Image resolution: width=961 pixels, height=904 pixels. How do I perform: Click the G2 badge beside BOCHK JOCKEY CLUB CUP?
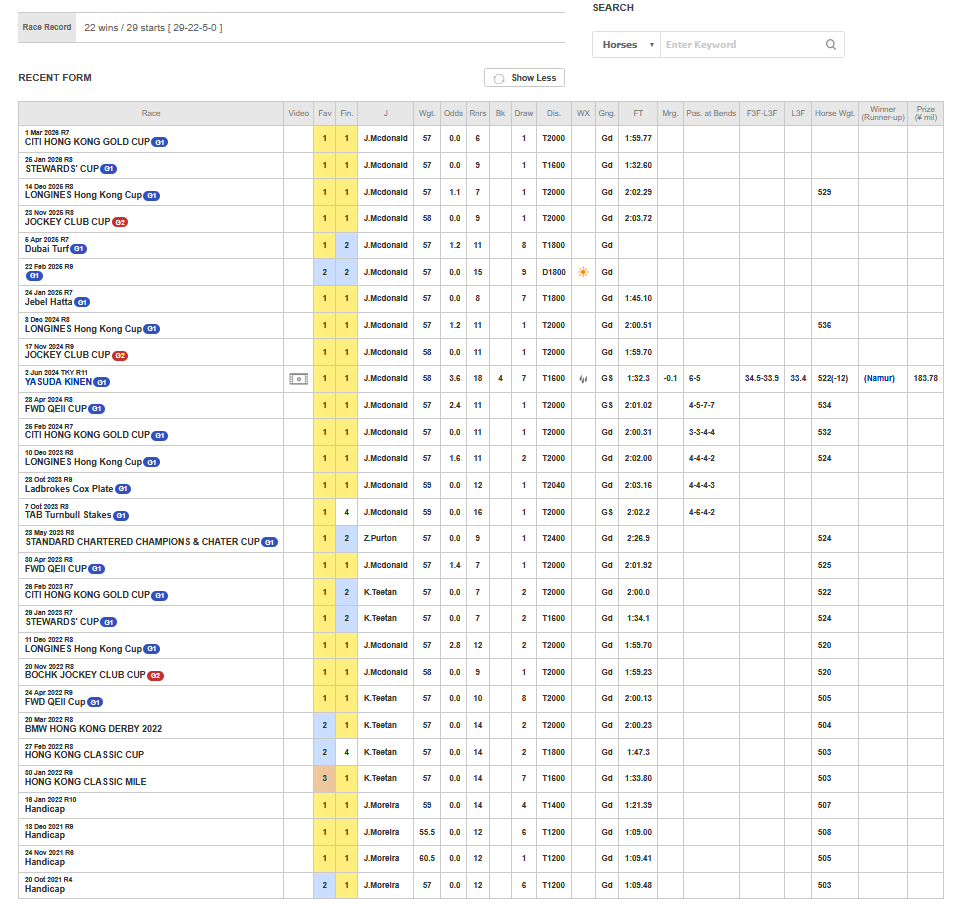click(x=156, y=675)
